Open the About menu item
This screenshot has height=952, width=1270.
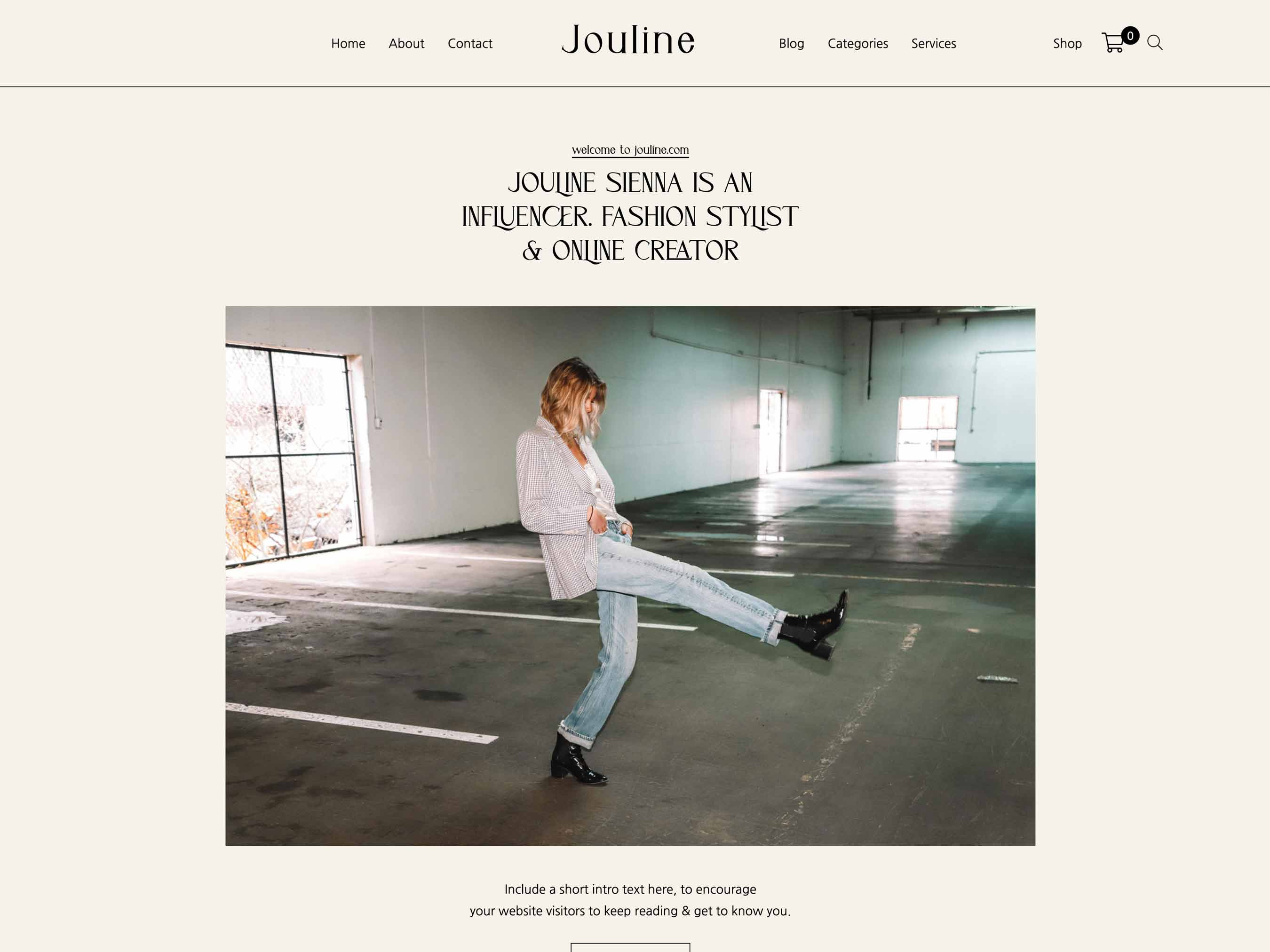[x=406, y=44]
